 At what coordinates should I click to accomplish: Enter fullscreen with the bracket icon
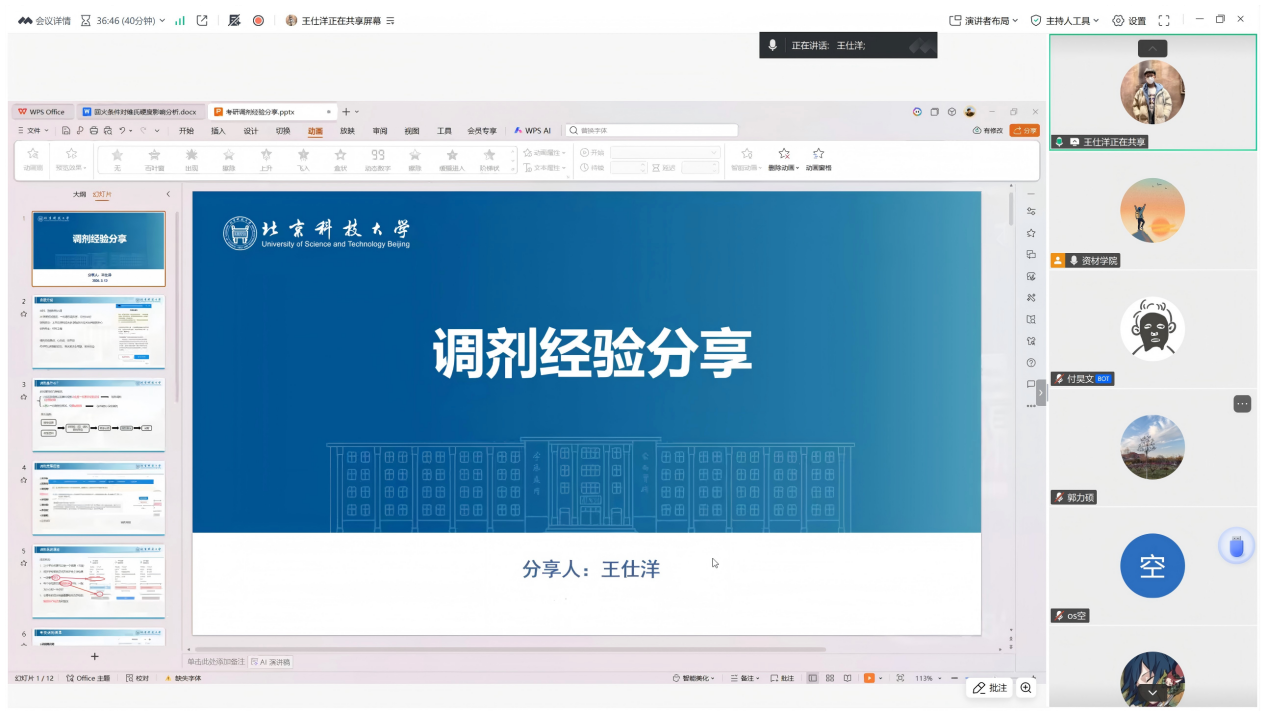[x=1164, y=20]
